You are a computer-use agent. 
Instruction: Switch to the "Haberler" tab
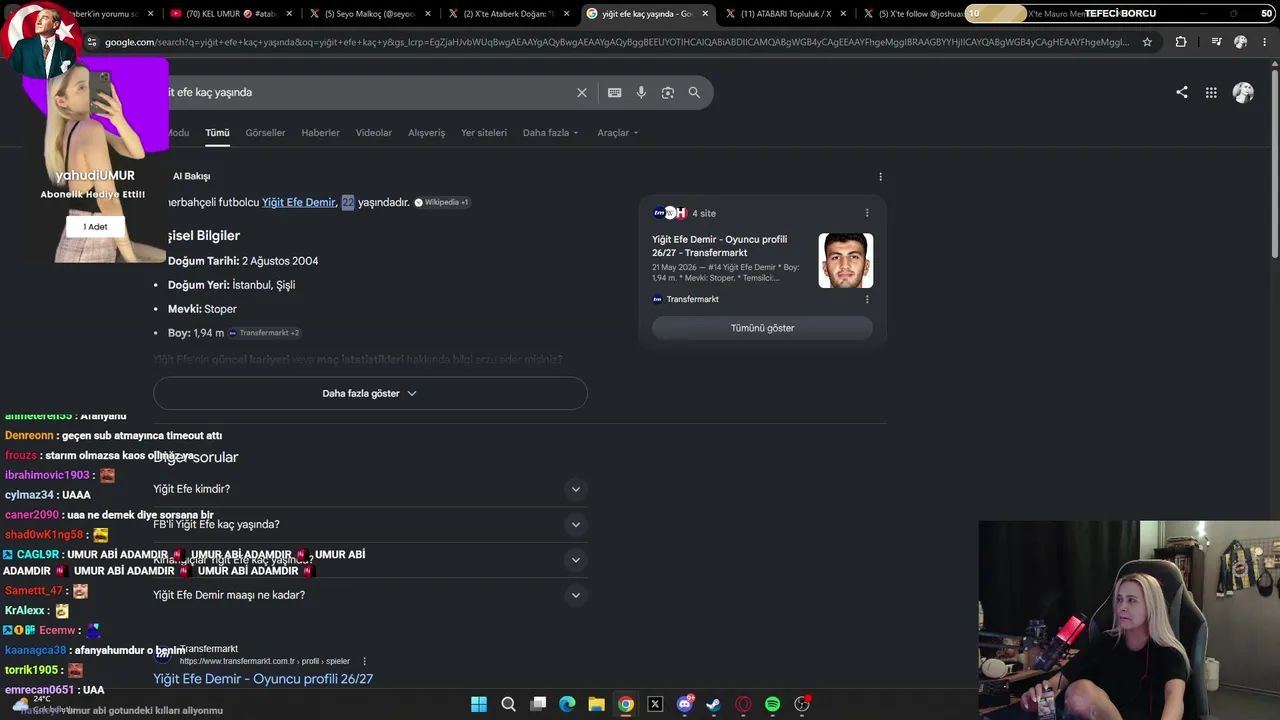[320, 133]
